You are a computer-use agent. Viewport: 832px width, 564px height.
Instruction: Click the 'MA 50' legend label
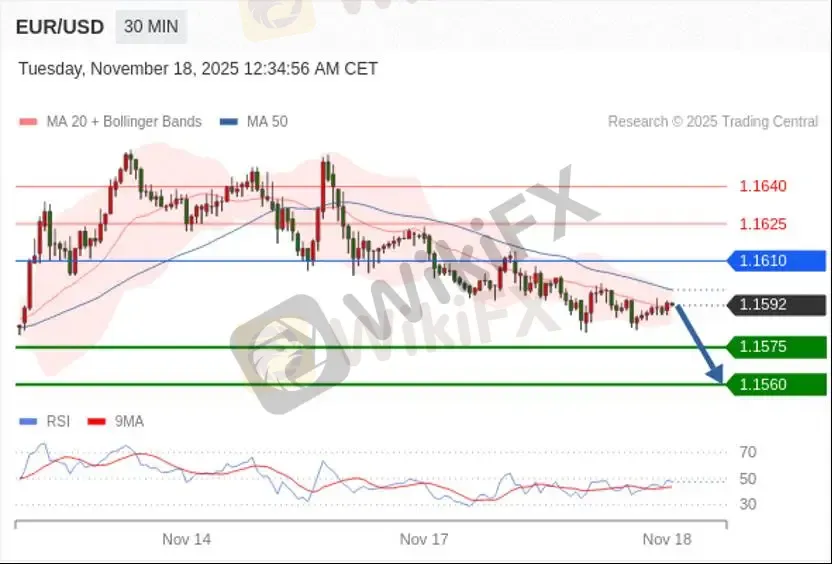(x=267, y=122)
